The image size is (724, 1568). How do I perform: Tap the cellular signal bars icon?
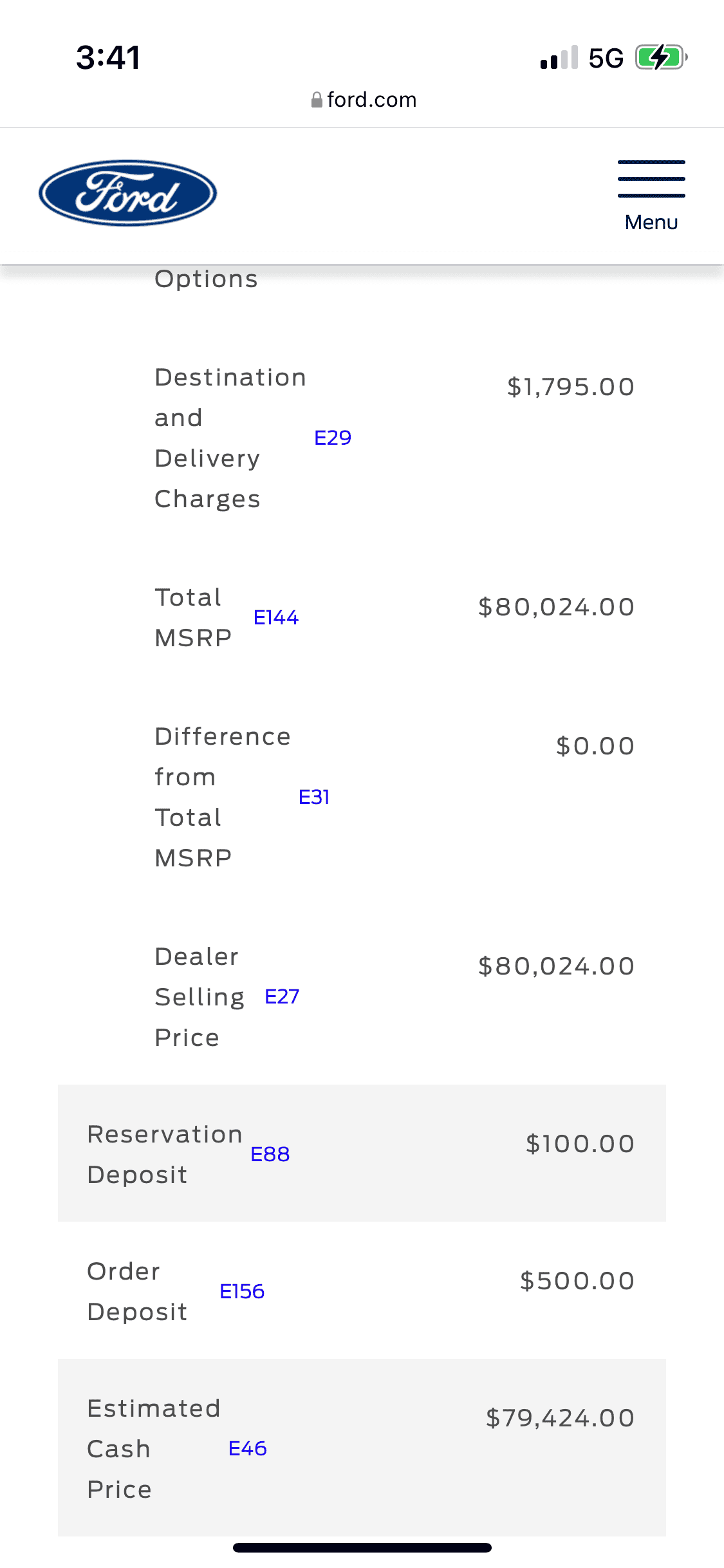tap(559, 58)
